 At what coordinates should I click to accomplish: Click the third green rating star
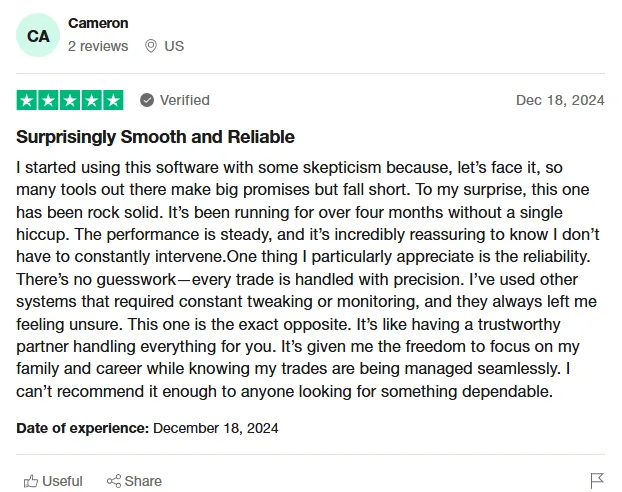(70, 100)
